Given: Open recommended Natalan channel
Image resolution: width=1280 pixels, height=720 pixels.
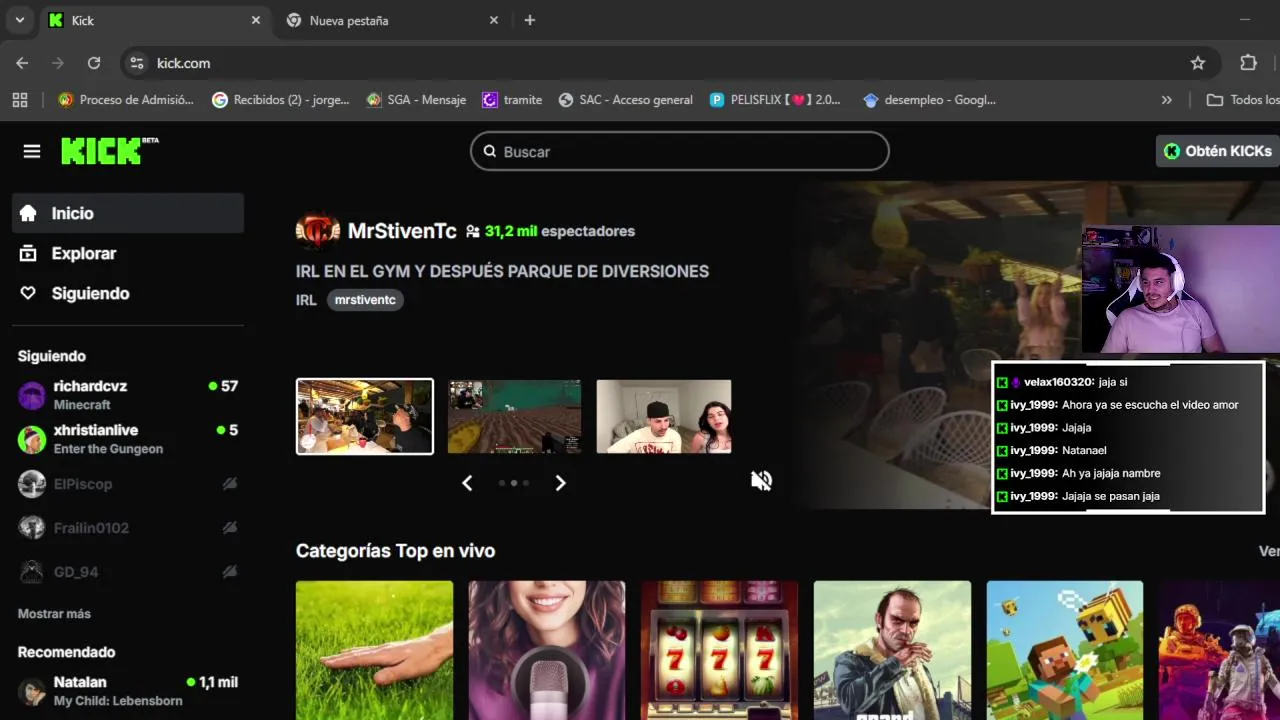Looking at the screenshot, I should [x=128, y=691].
